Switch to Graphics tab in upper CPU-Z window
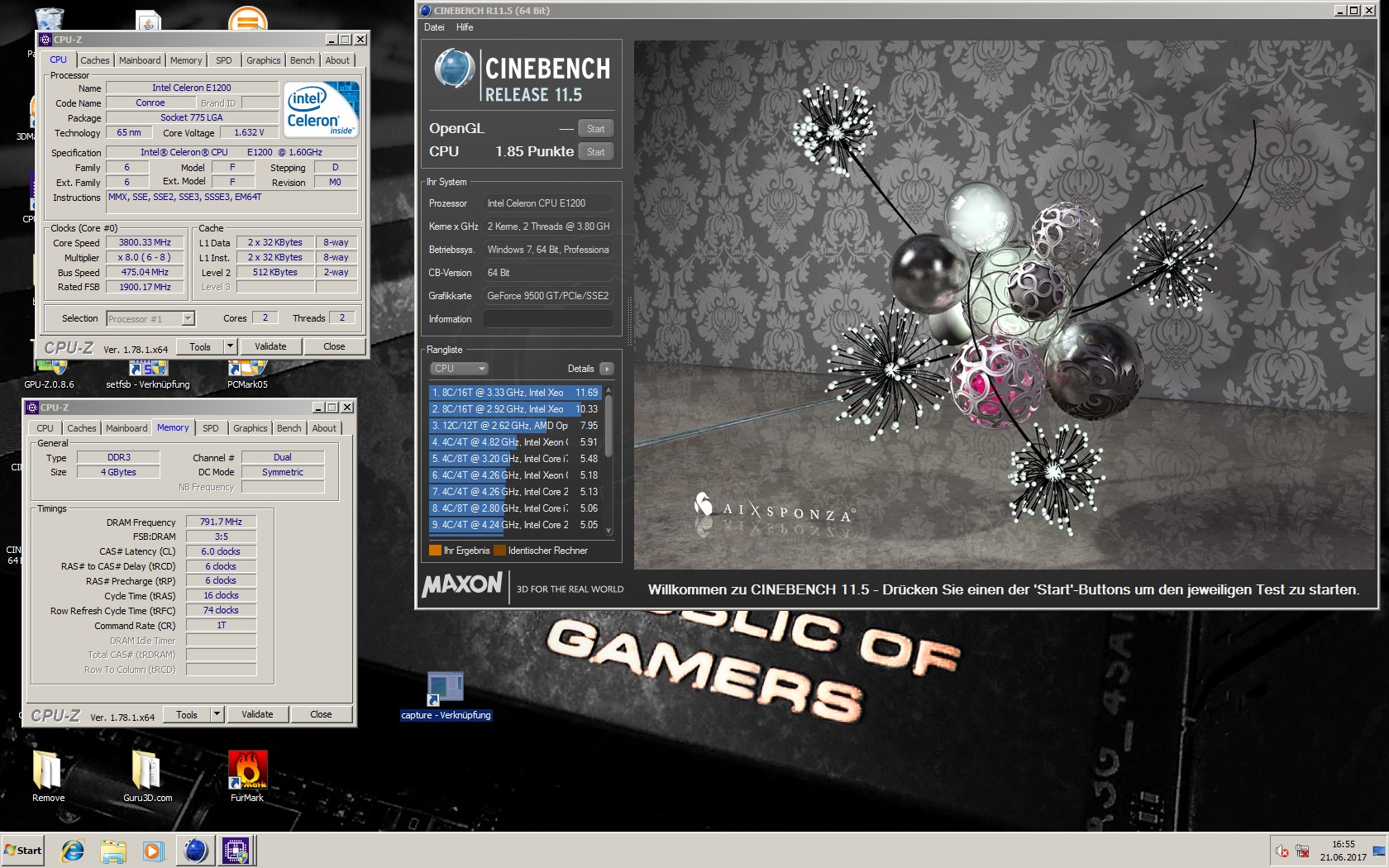 [264, 60]
